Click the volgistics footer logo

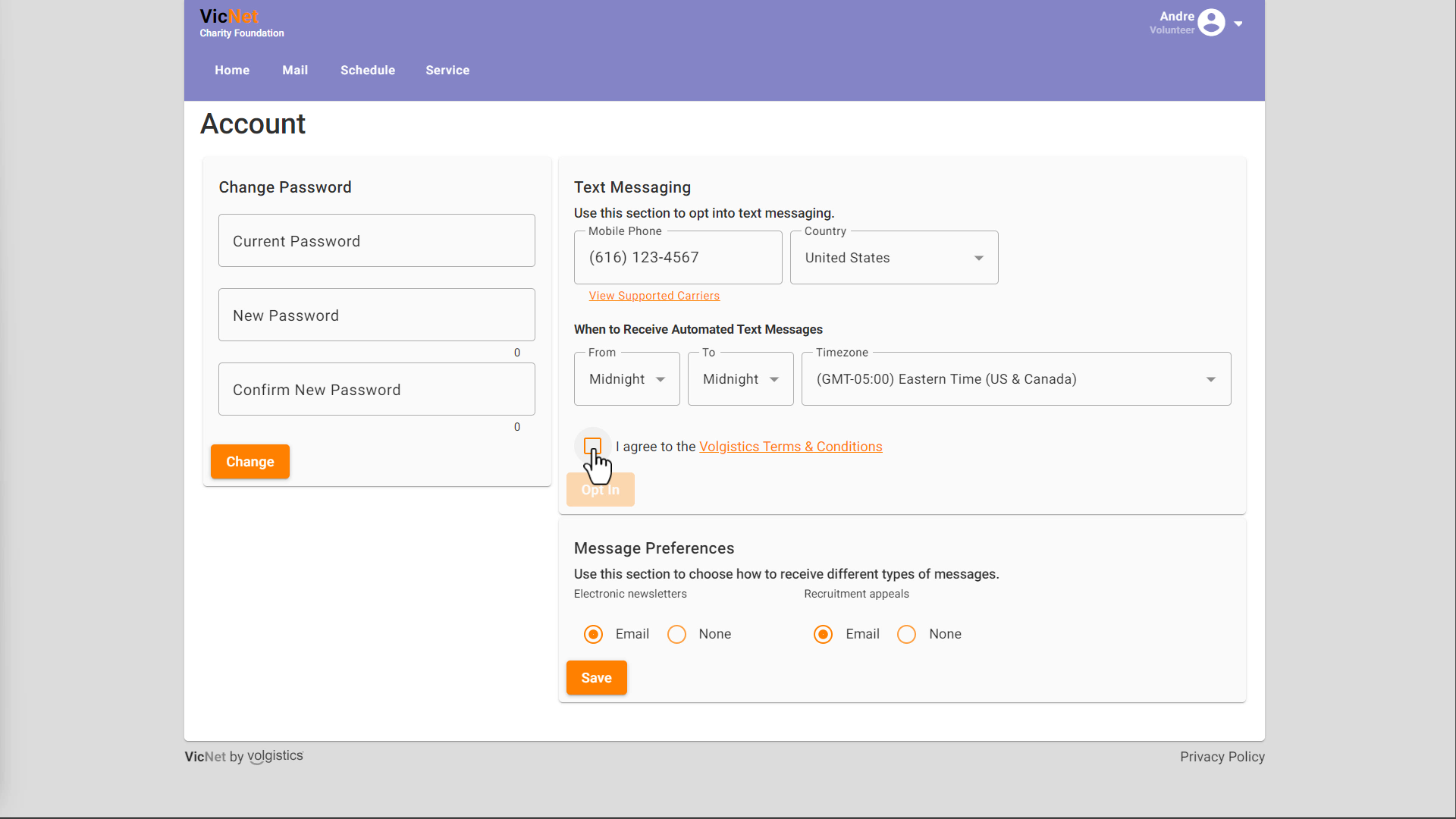point(275,756)
